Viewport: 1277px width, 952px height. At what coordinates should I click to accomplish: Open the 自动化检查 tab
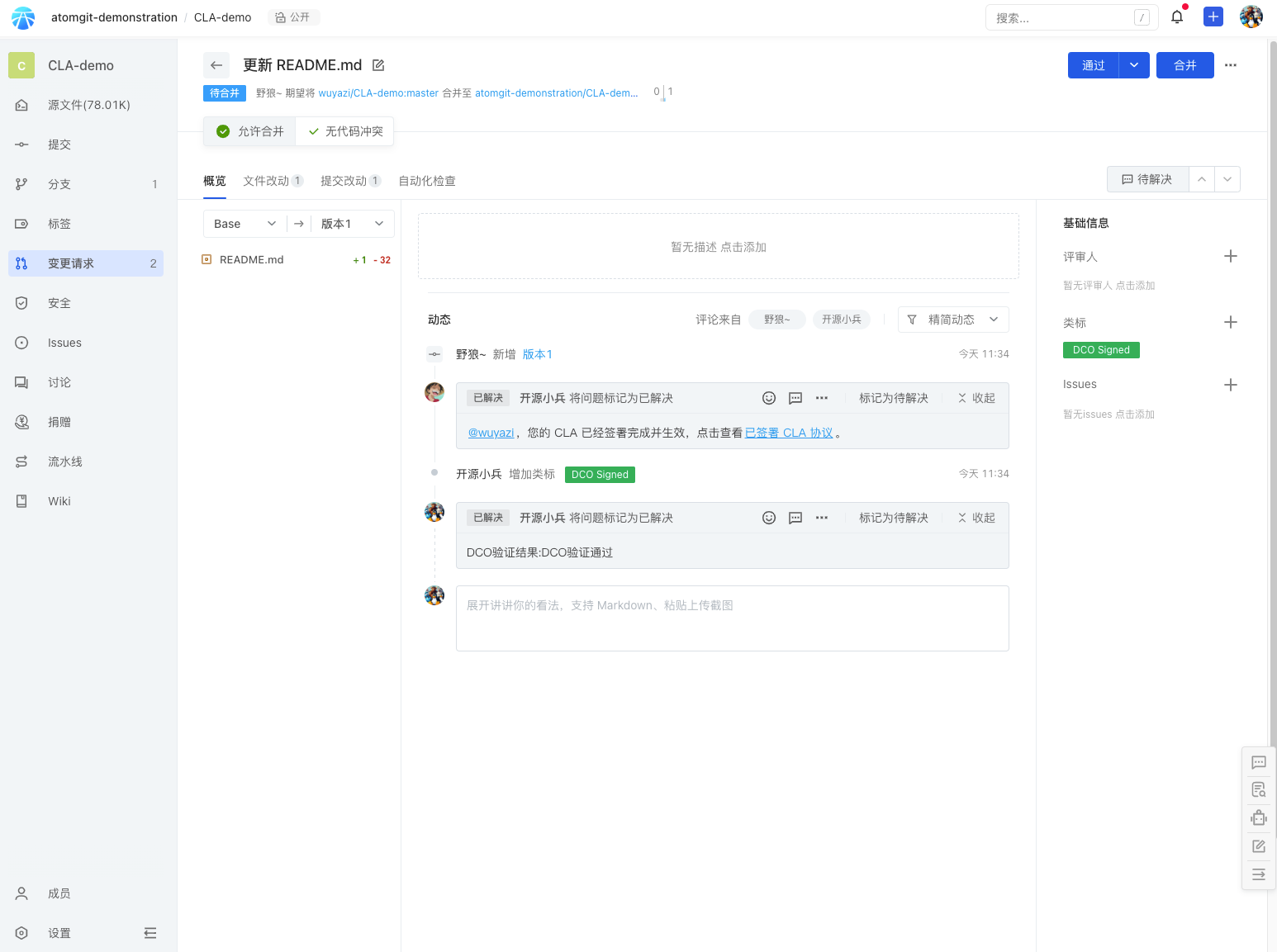427,181
